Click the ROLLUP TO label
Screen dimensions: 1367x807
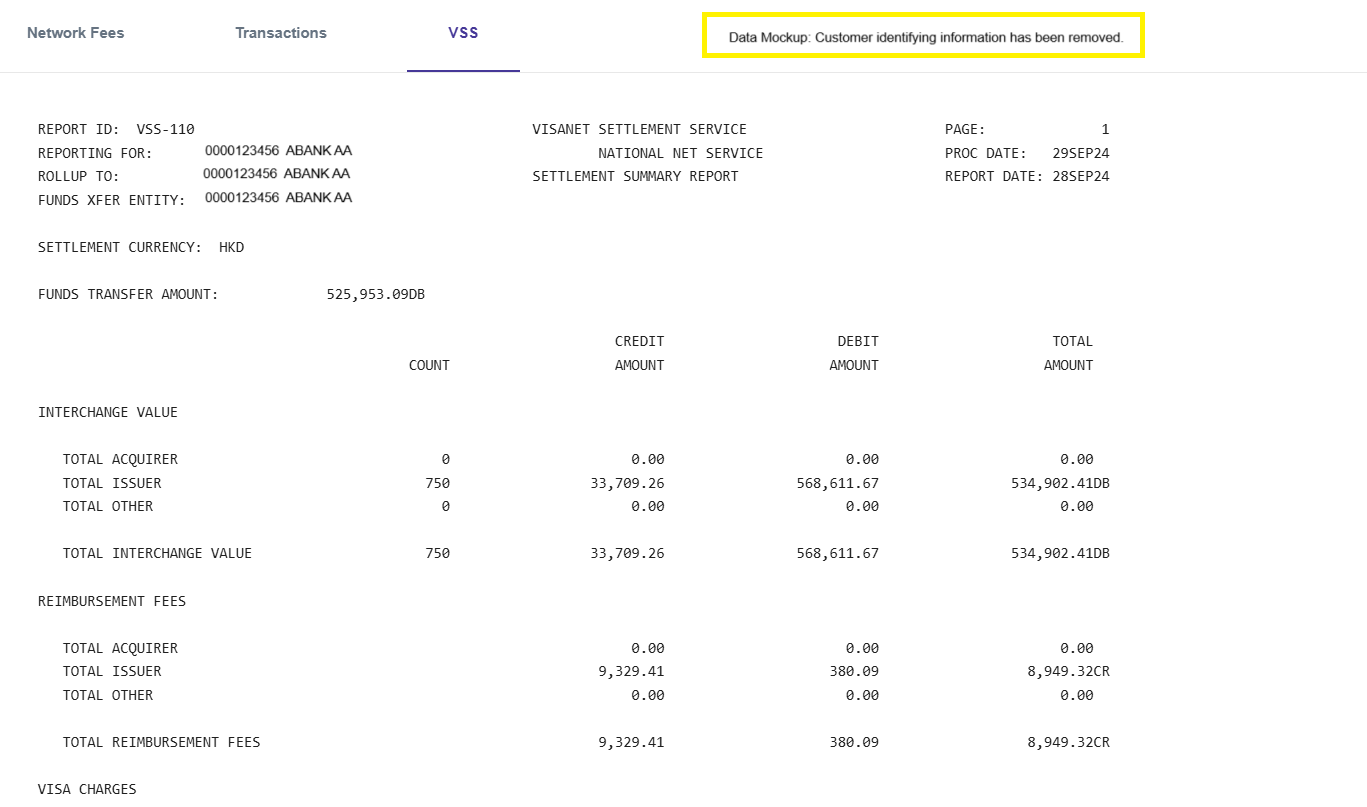coord(79,176)
